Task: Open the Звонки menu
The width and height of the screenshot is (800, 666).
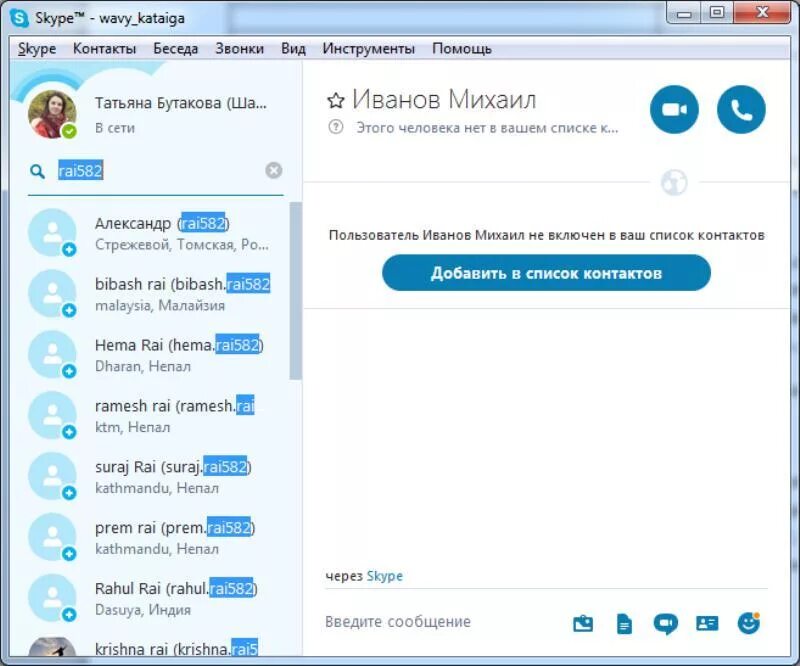Action: (x=239, y=48)
